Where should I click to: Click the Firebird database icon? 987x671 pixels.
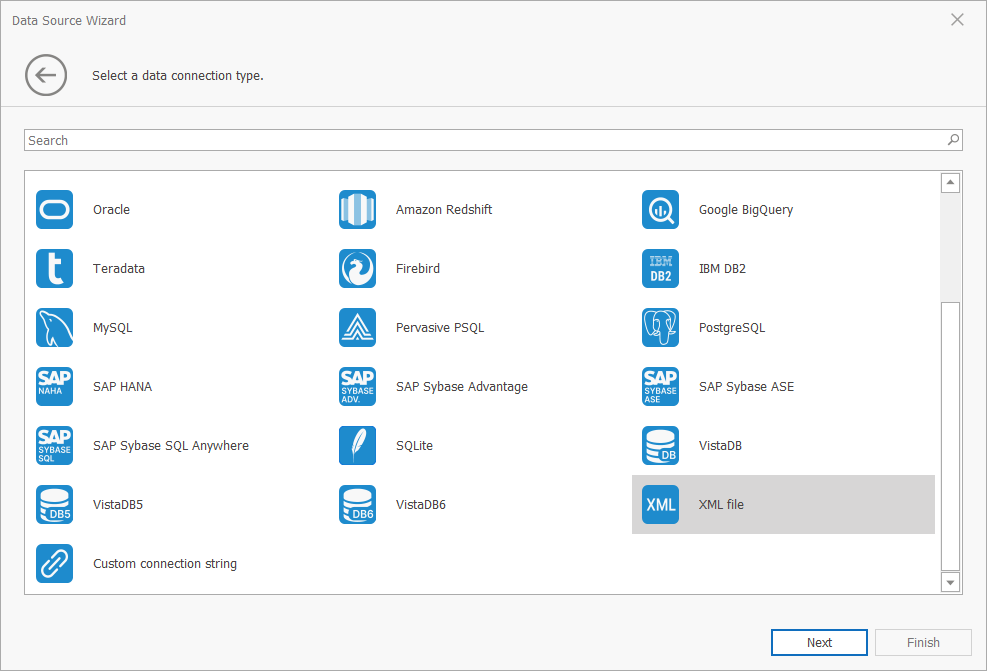[x=357, y=269]
